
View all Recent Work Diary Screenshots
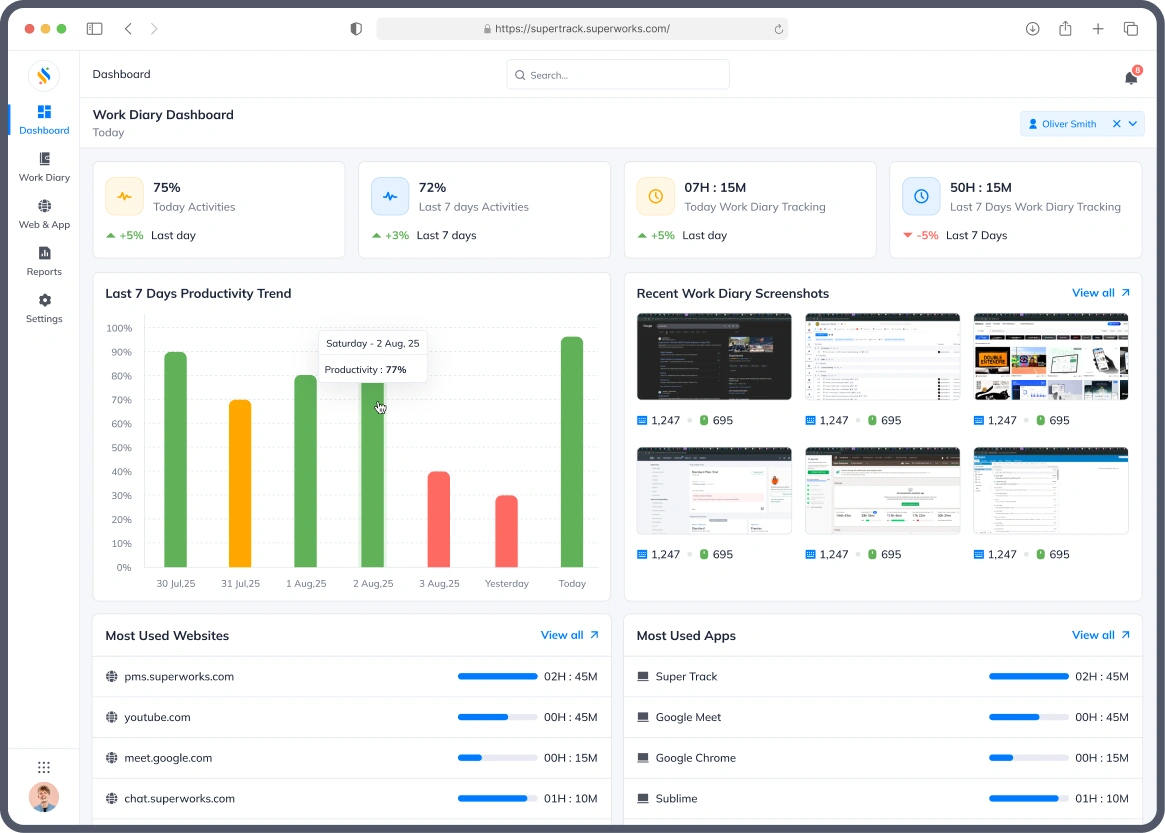1093,293
